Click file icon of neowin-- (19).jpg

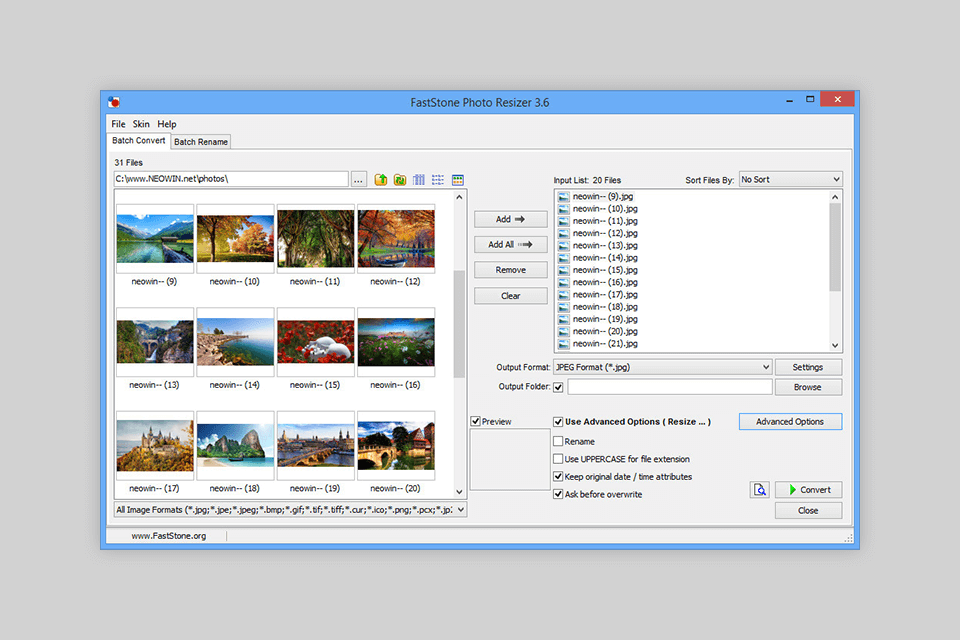click(x=563, y=319)
